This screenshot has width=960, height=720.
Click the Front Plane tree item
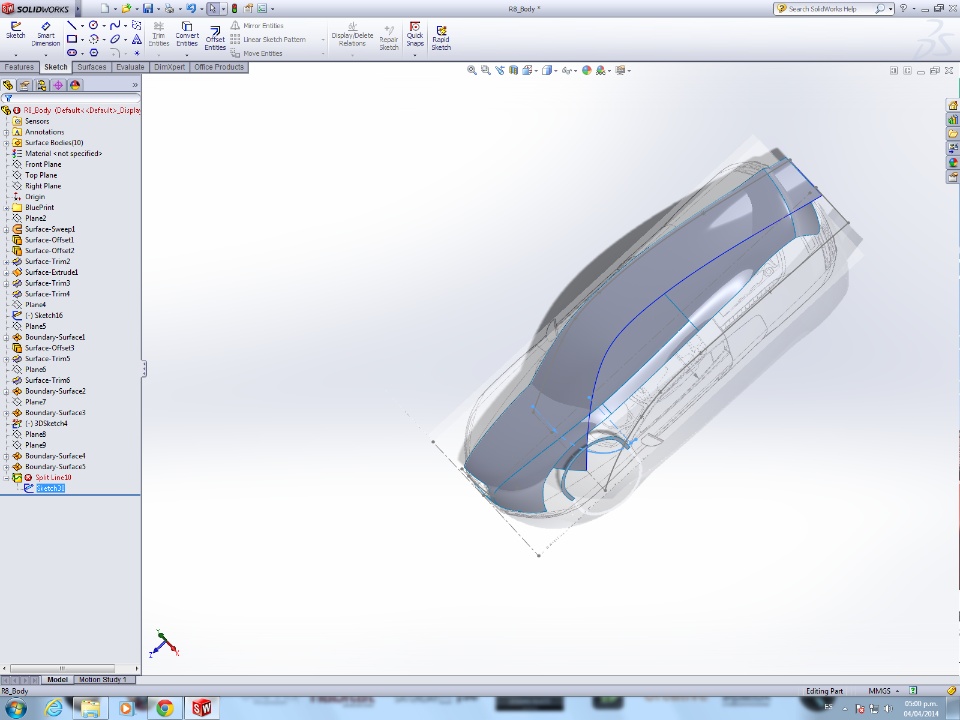[43, 164]
